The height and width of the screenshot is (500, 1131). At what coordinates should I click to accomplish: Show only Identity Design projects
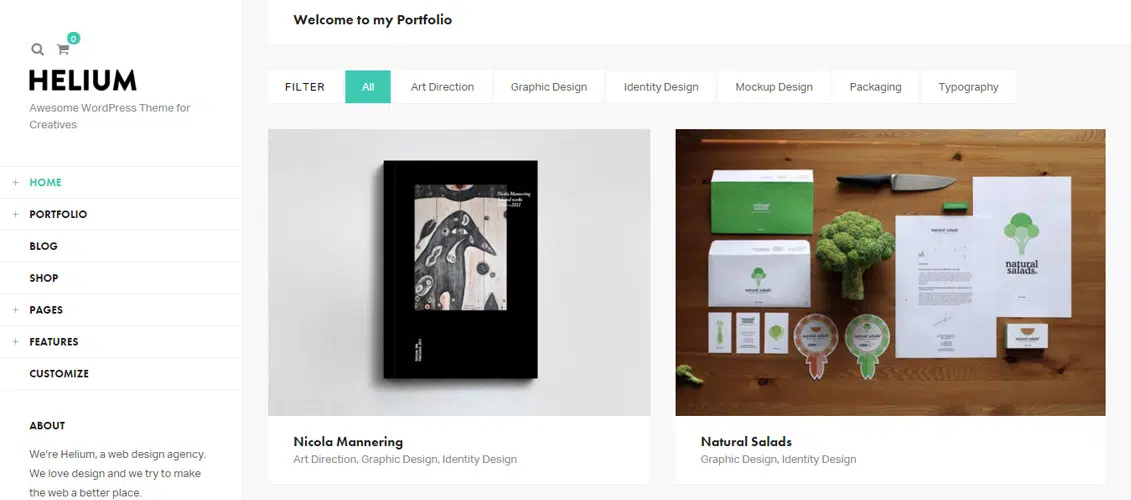(661, 87)
